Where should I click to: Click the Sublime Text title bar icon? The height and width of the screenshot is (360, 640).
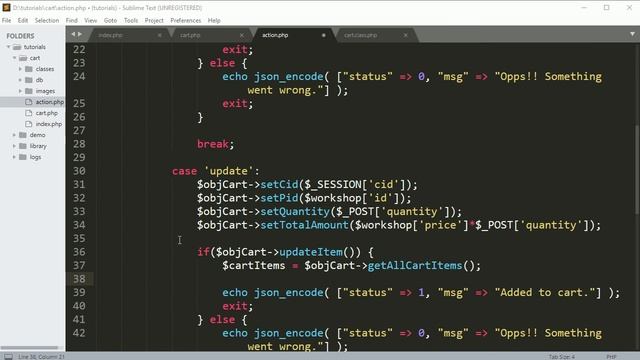[x=6, y=7]
